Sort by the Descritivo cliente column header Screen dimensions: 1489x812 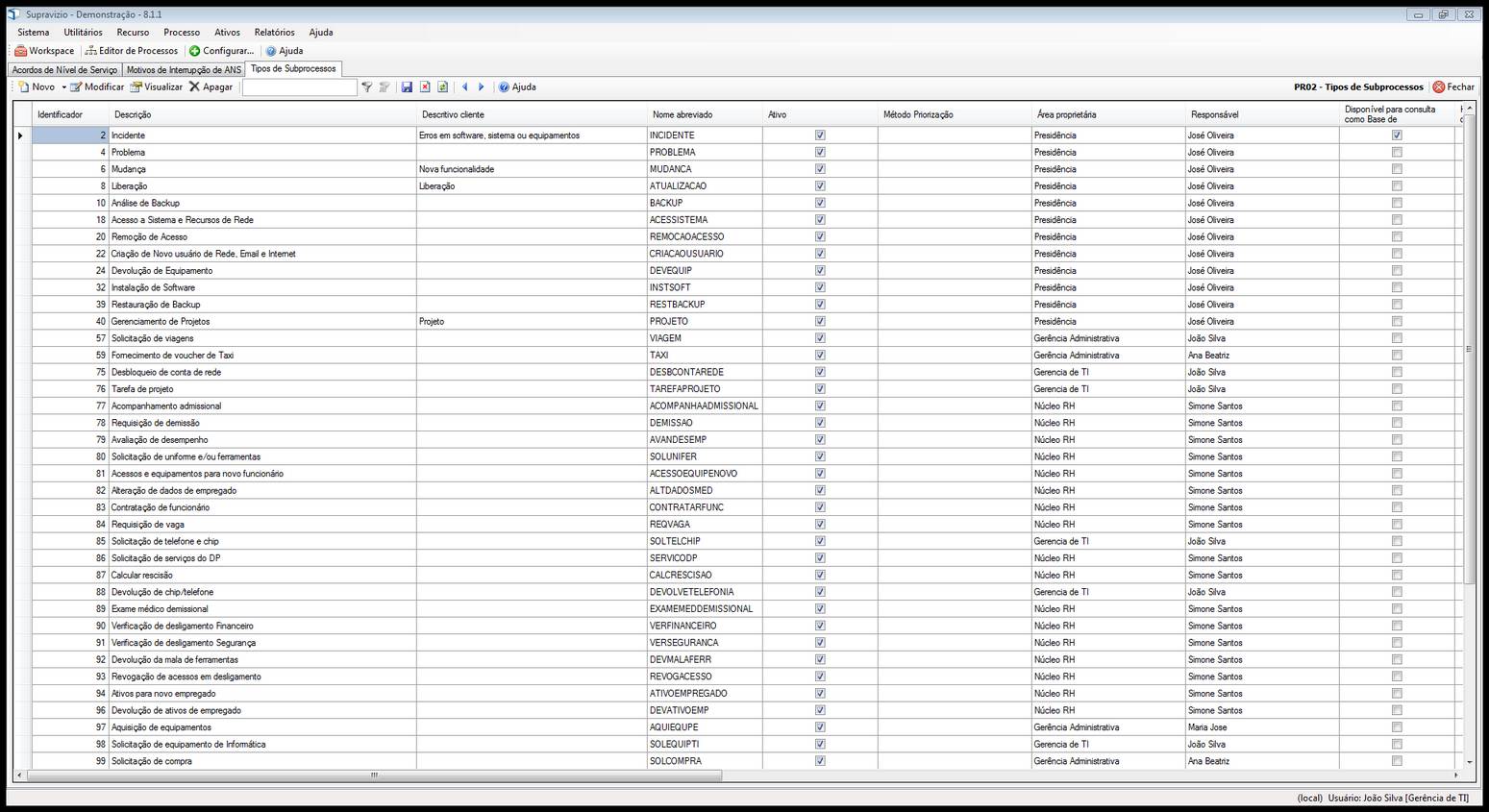pos(532,114)
